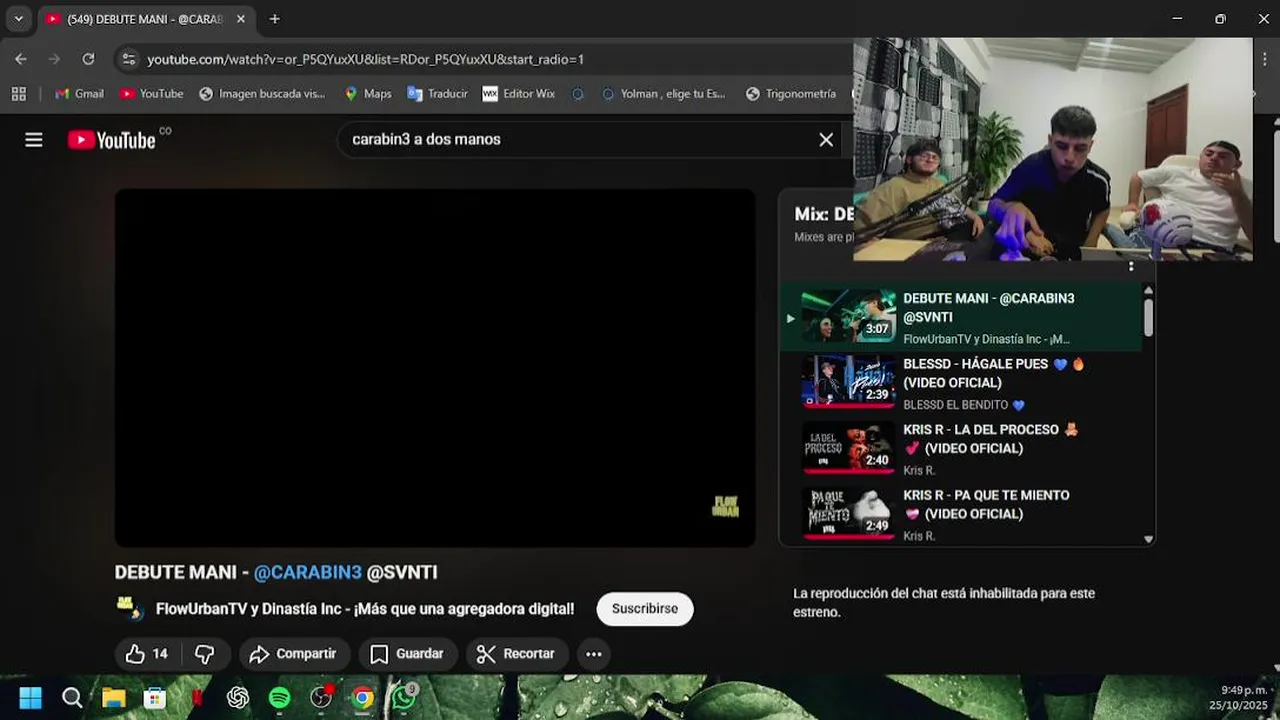Open WhatsApp from the taskbar
Screen dimensions: 1280x720
[404, 697]
